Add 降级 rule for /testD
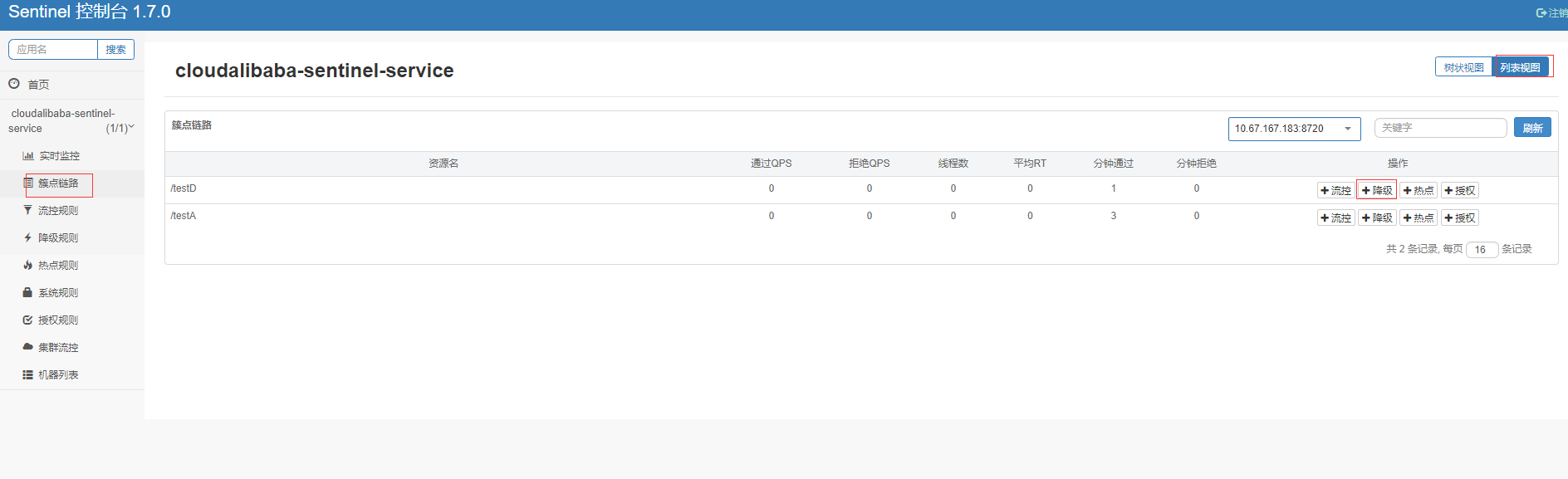This screenshot has width=1568, height=479. 1377,191
